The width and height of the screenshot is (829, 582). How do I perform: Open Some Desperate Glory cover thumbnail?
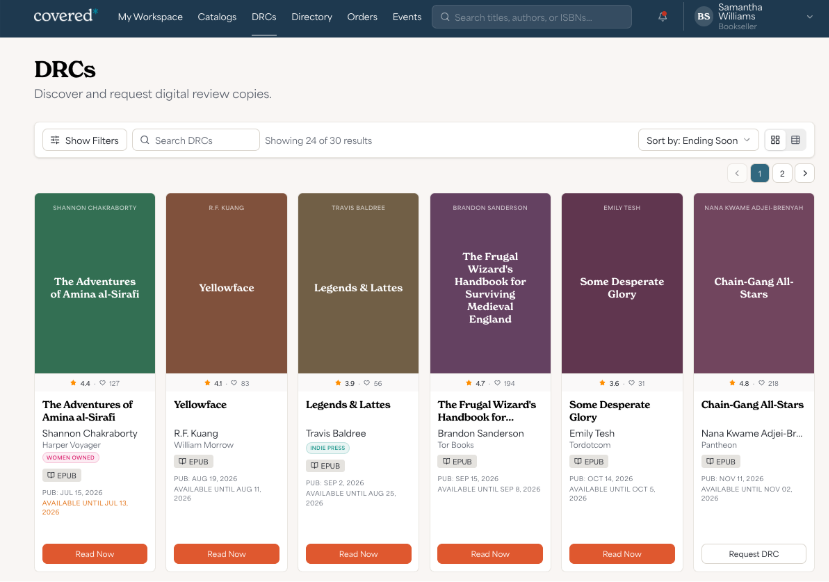[622, 283]
